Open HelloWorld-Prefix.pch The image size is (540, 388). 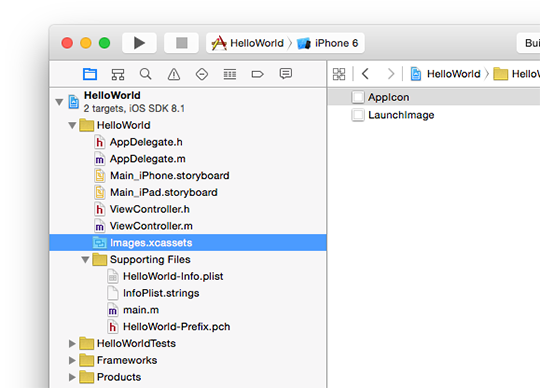(188, 327)
